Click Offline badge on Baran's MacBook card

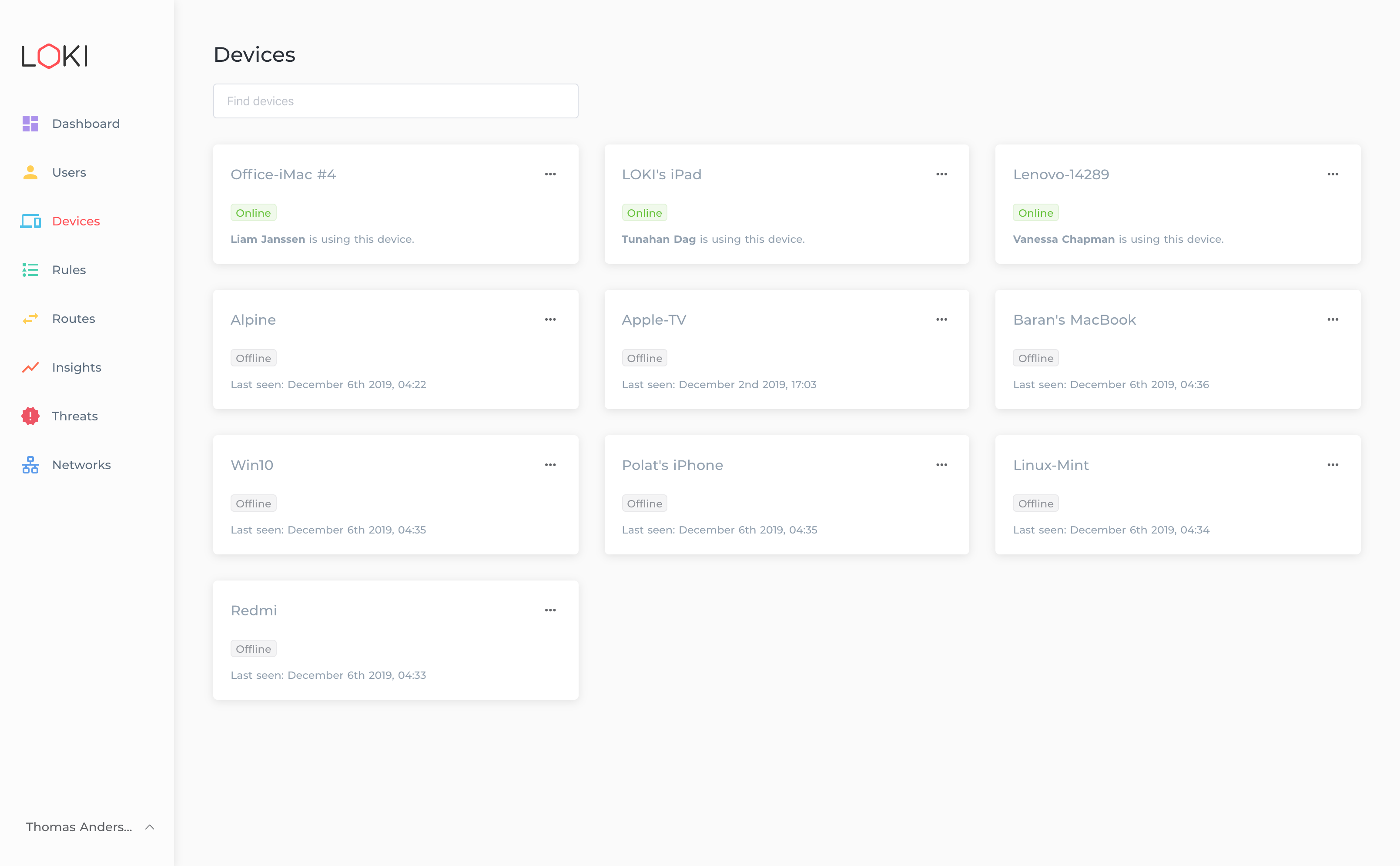point(1035,358)
